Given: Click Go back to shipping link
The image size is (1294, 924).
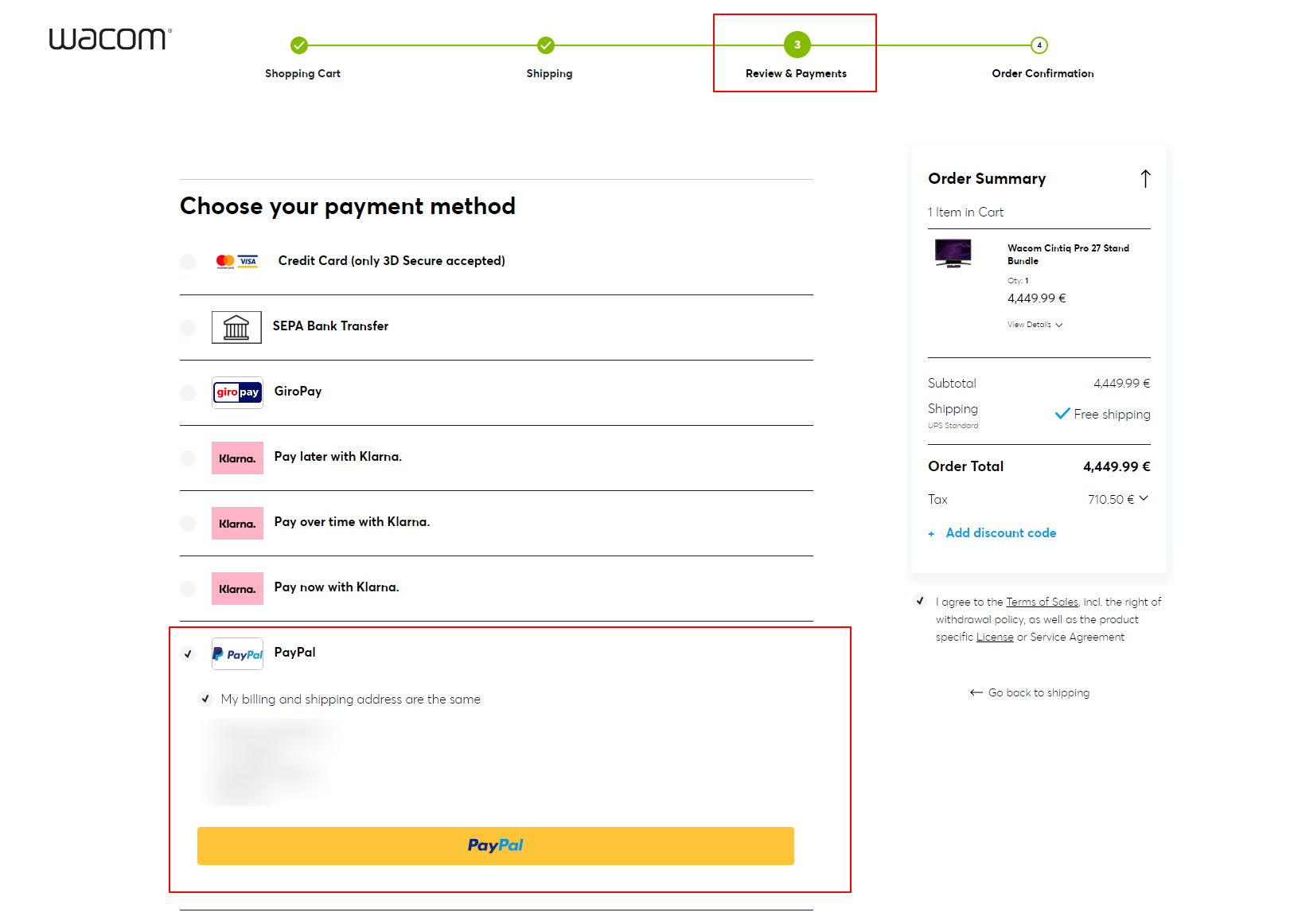Looking at the screenshot, I should 1039,692.
